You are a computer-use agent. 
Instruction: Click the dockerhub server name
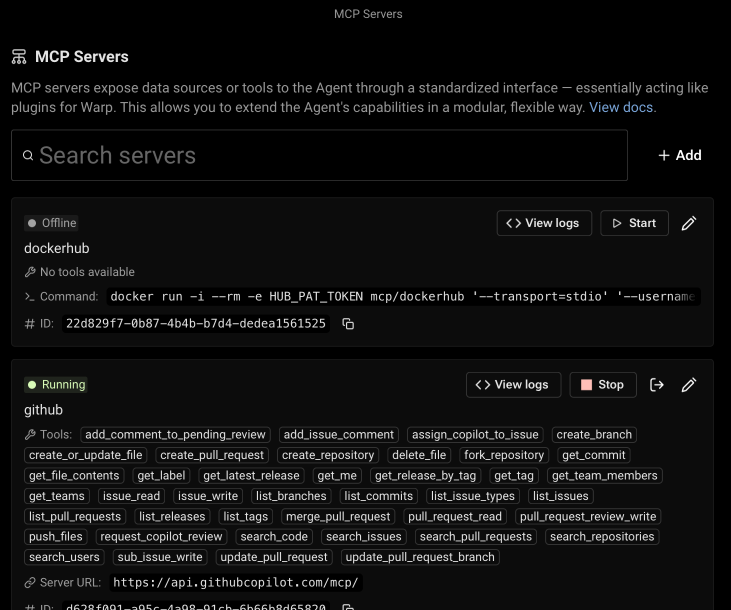(x=56, y=248)
